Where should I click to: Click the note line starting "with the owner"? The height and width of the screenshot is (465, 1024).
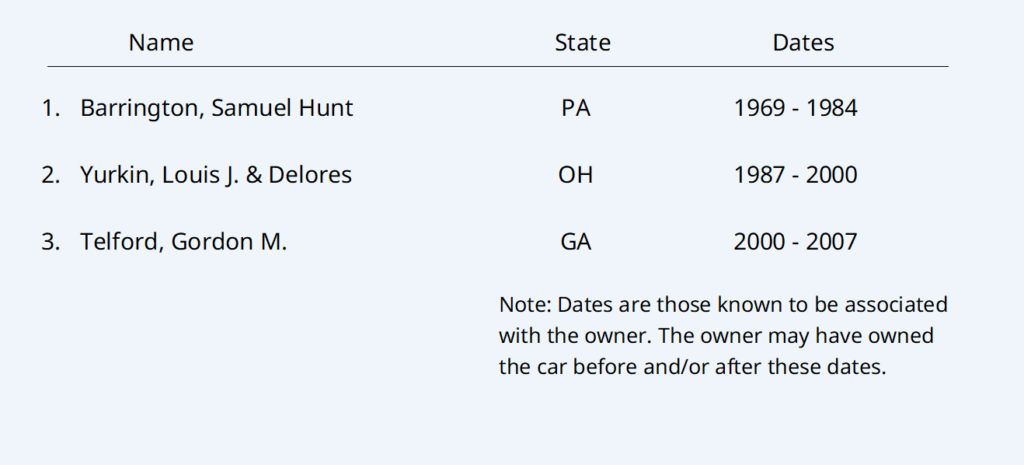coord(716,336)
